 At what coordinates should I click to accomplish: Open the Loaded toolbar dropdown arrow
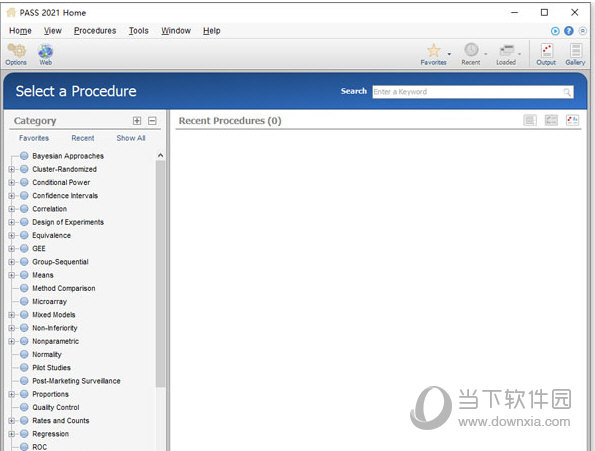coord(519,54)
